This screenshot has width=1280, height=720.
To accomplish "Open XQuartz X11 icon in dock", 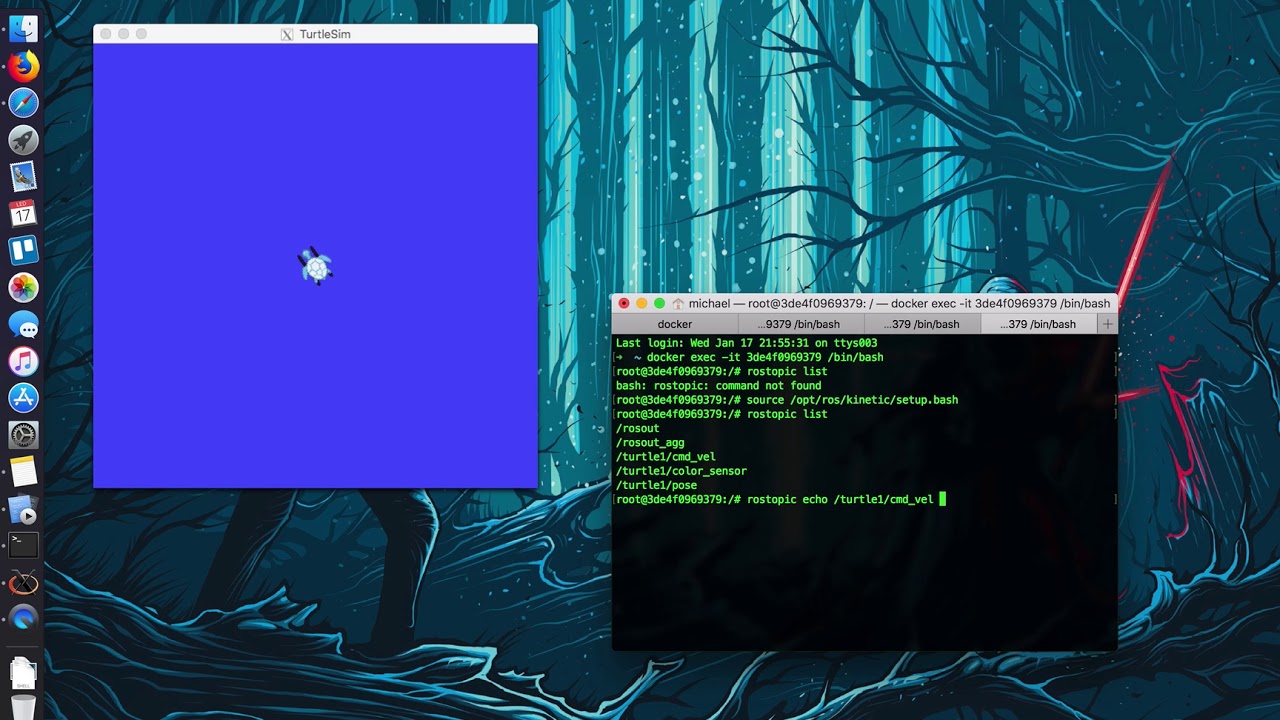I will (x=23, y=582).
